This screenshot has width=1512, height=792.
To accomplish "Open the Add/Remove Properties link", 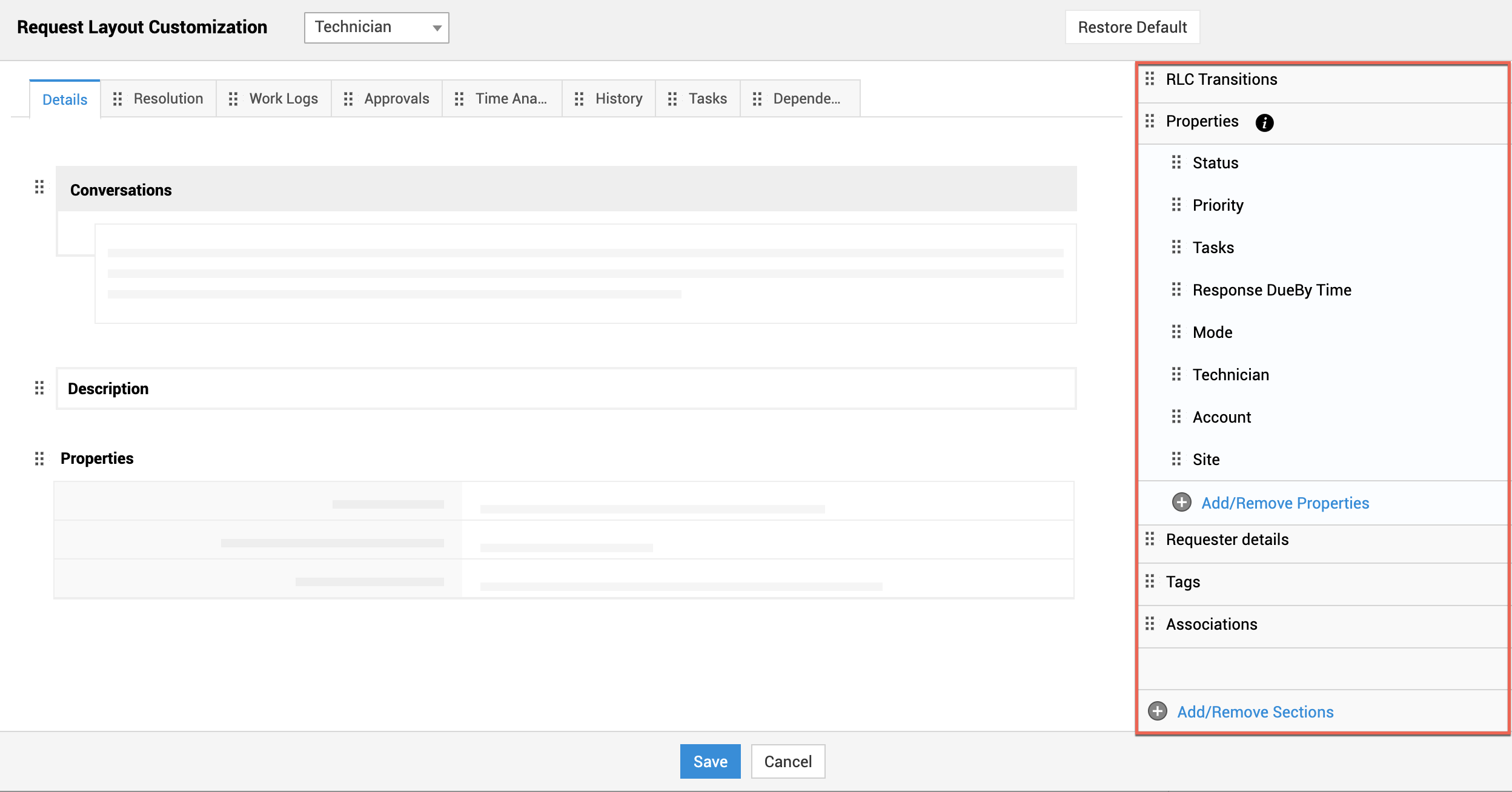I will pos(1285,503).
